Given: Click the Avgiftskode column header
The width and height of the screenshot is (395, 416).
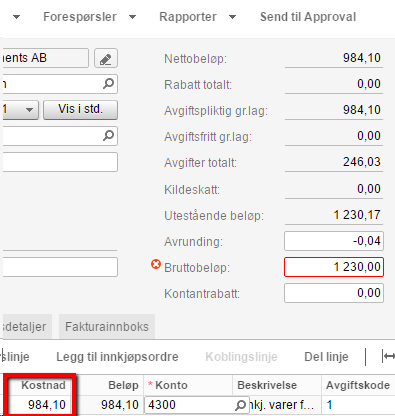Looking at the screenshot, I should (x=358, y=385).
